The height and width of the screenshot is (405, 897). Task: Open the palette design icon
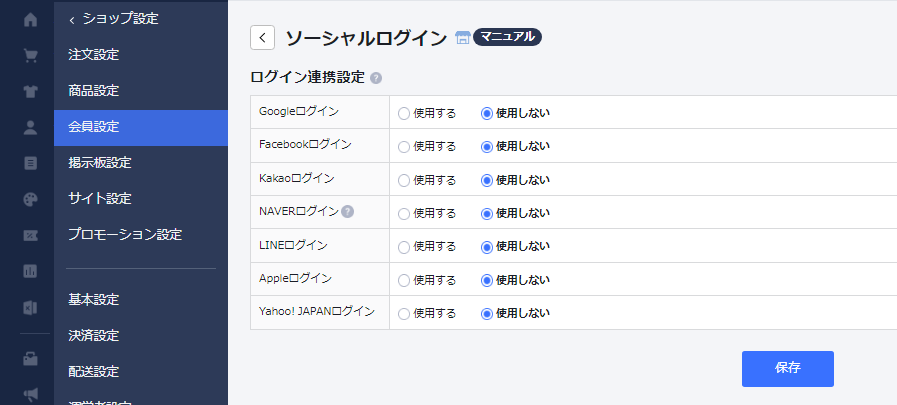[x=30, y=199]
